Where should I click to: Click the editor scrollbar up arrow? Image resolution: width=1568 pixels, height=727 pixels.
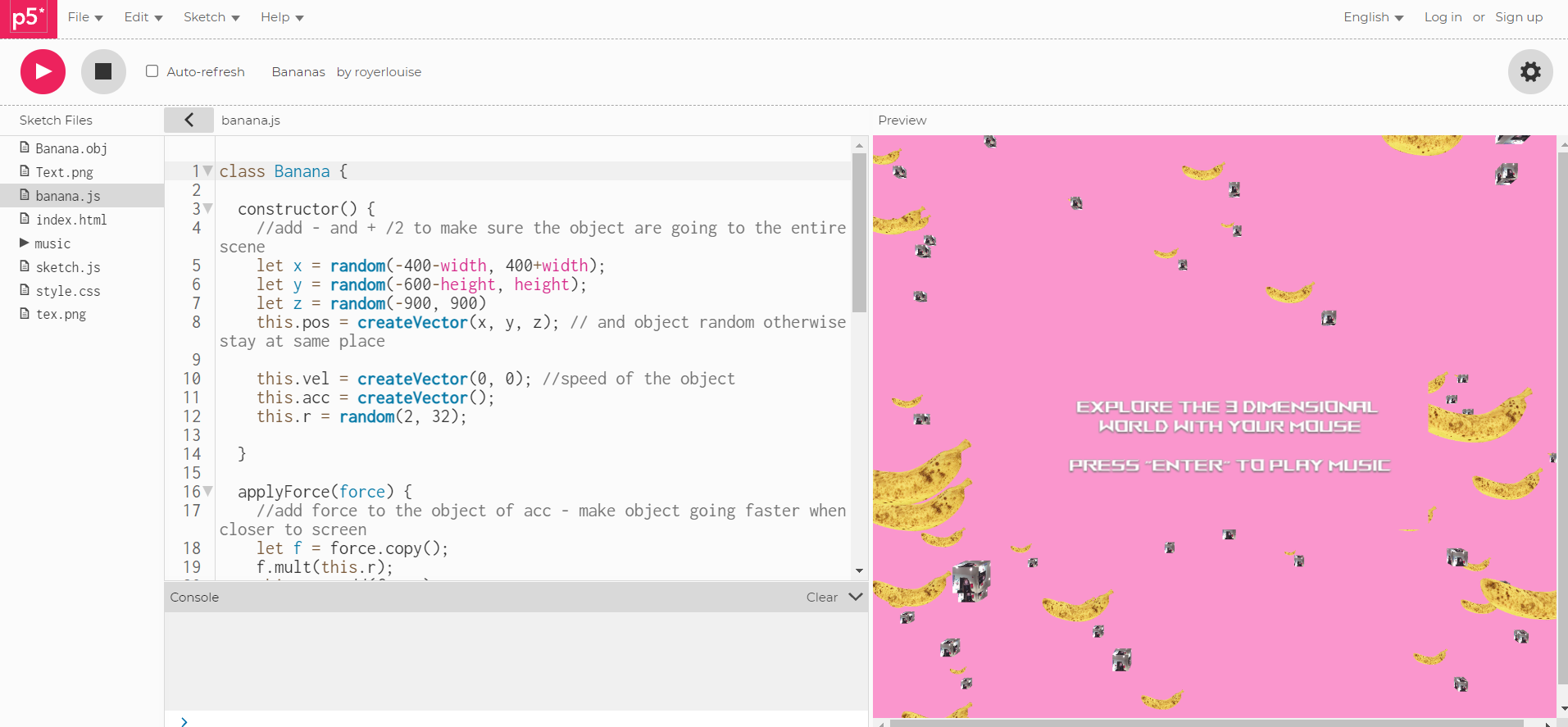coord(859,145)
